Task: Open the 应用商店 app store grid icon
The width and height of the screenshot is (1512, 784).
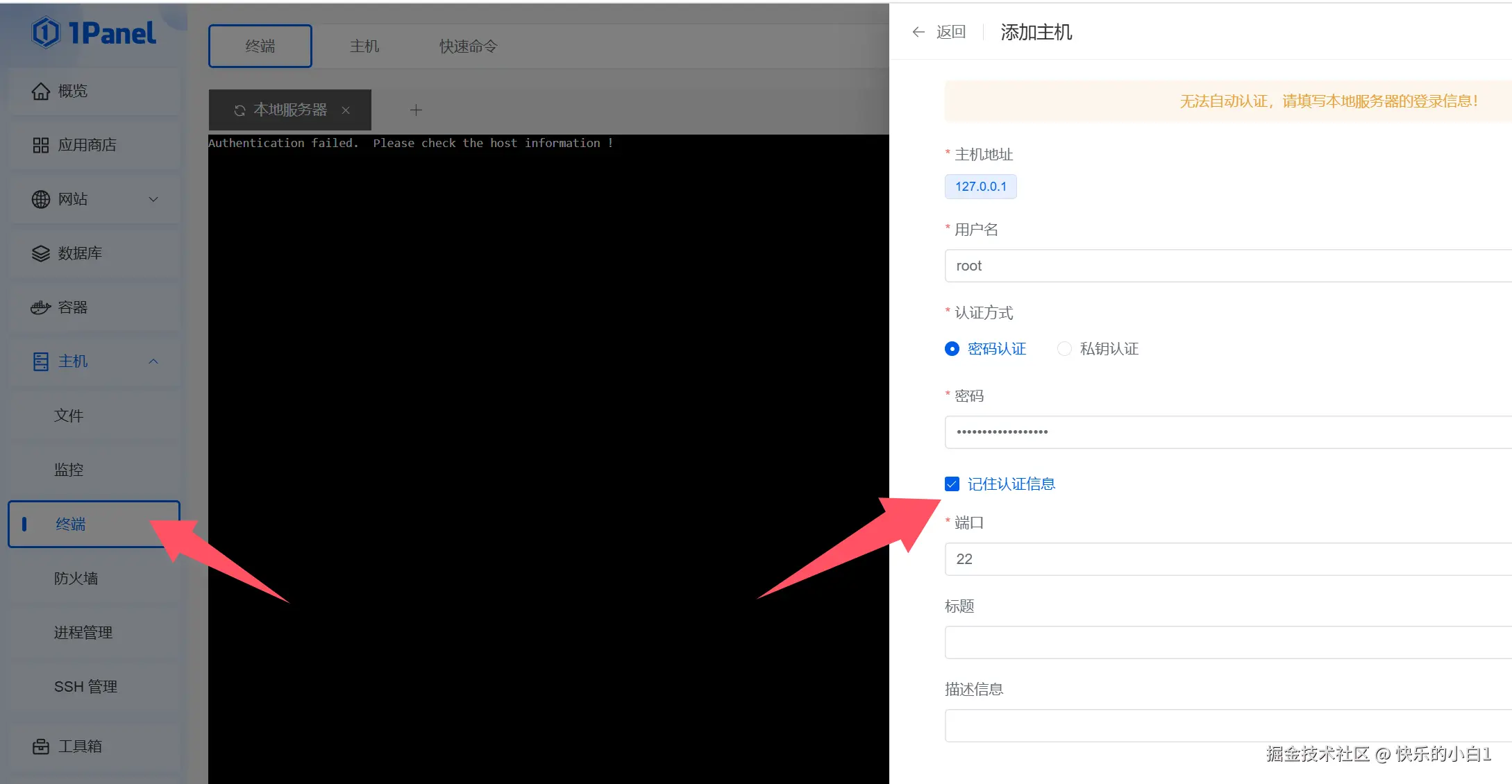Action: [41, 145]
